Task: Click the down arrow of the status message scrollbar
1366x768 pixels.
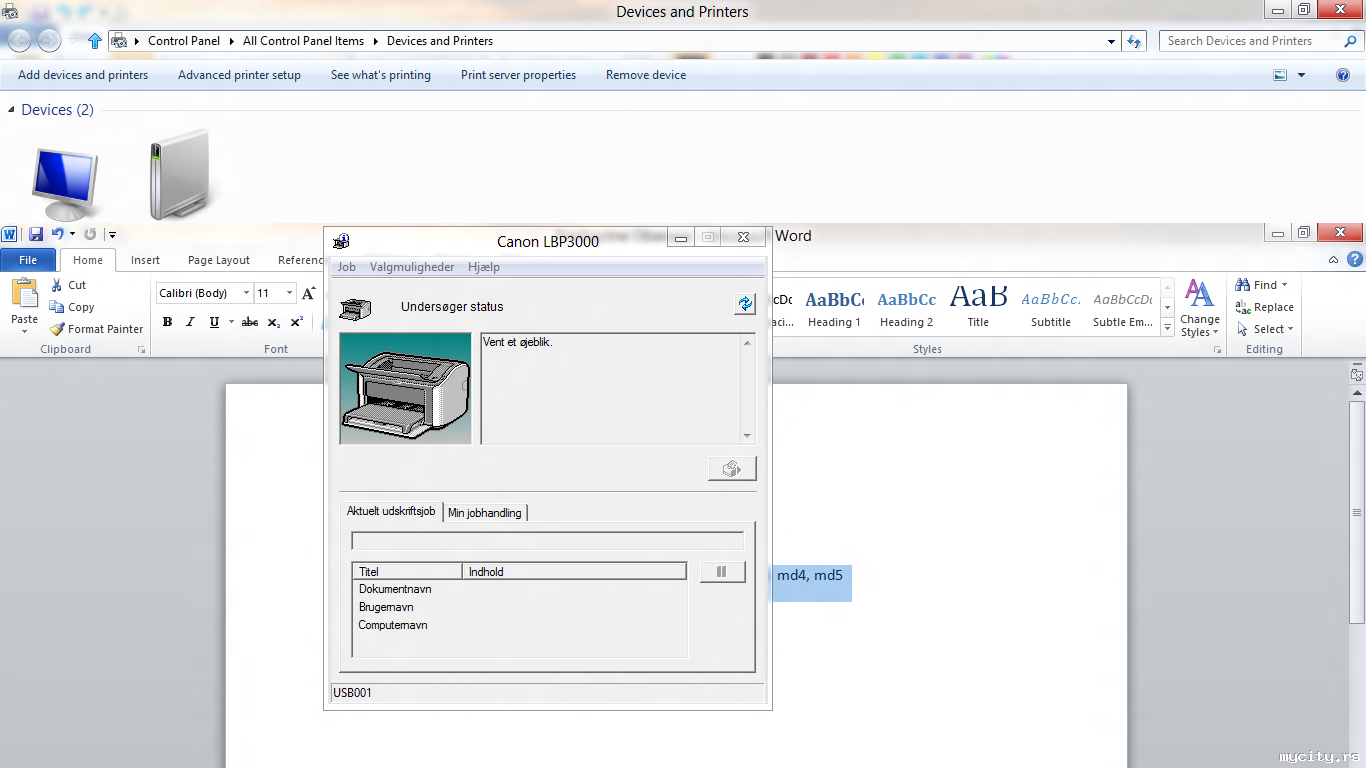Action: 747,436
